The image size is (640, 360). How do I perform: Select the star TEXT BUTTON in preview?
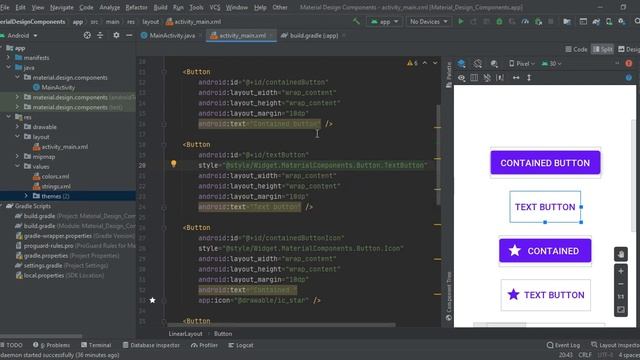[545, 295]
